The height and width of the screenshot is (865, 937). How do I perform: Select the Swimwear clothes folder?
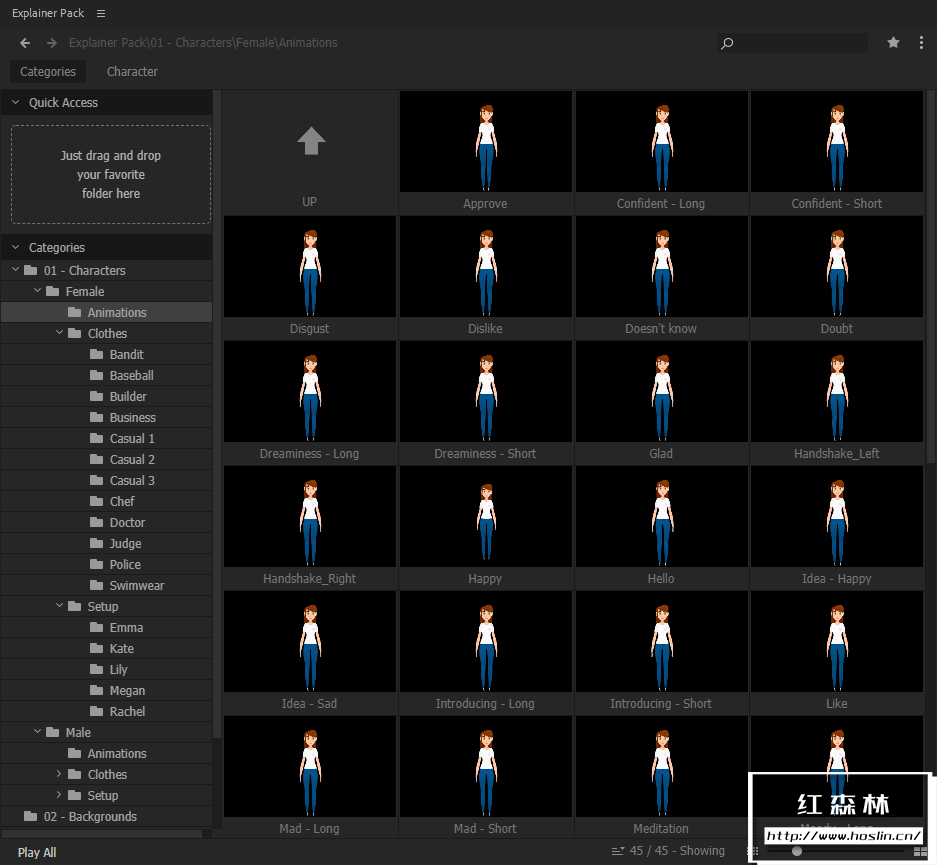(x=136, y=585)
